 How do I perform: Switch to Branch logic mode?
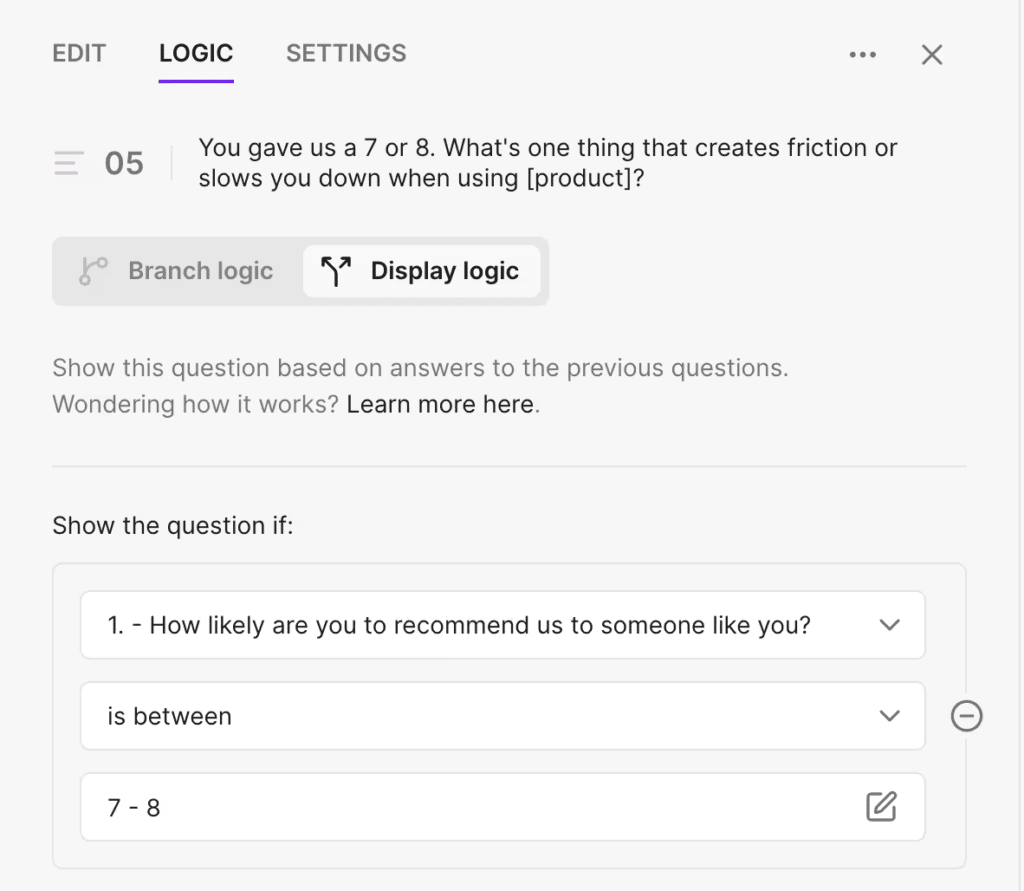pyautogui.click(x=177, y=271)
